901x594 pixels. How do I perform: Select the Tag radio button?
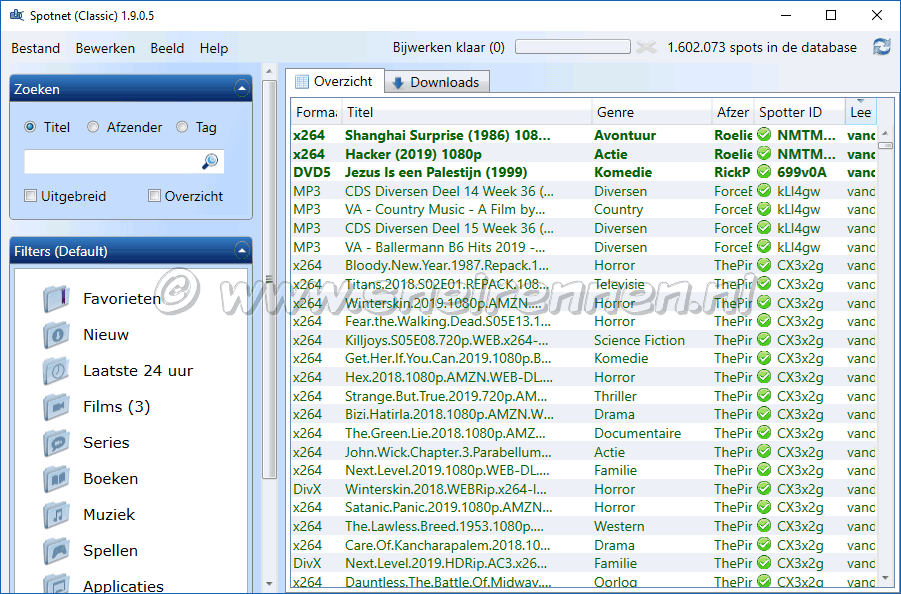point(182,127)
